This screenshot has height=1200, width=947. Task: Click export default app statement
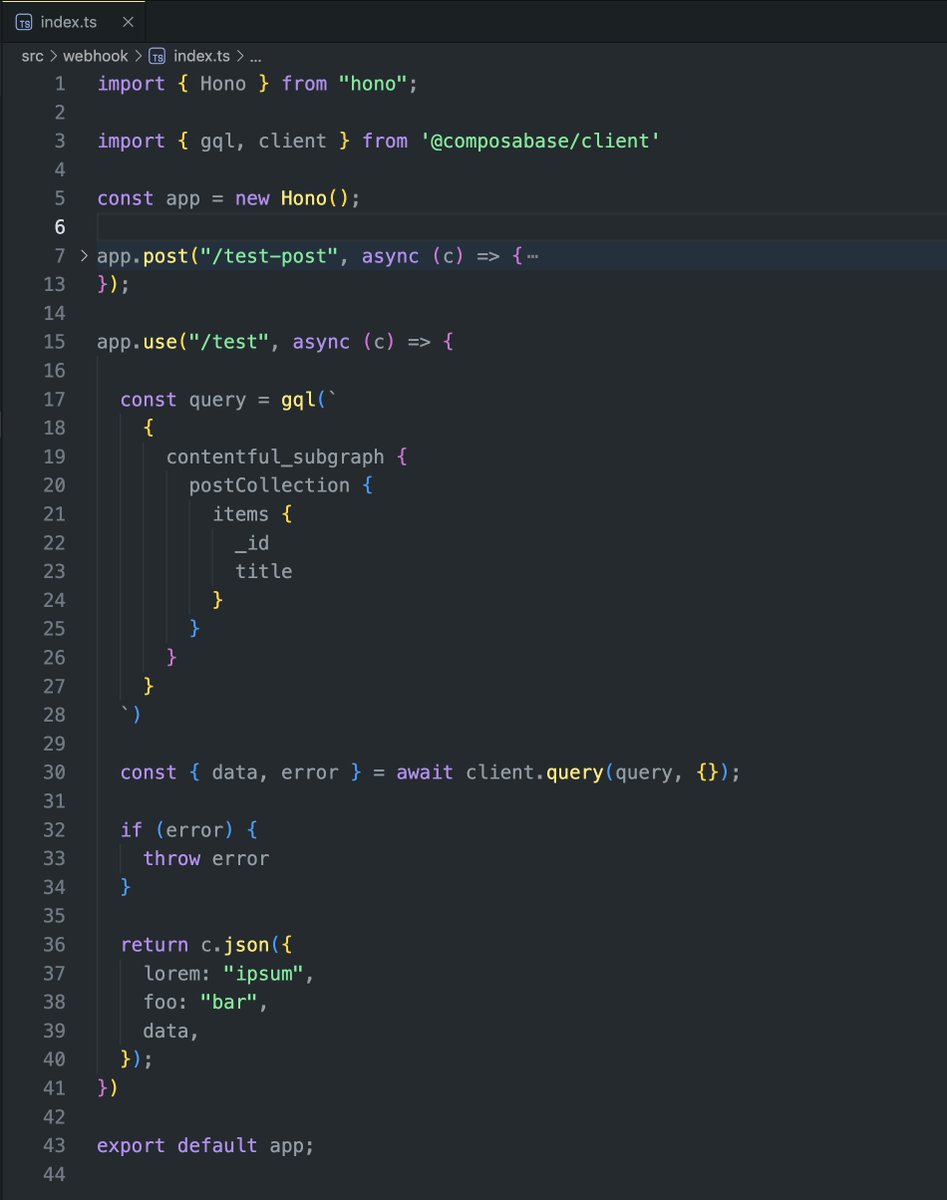point(205,1145)
